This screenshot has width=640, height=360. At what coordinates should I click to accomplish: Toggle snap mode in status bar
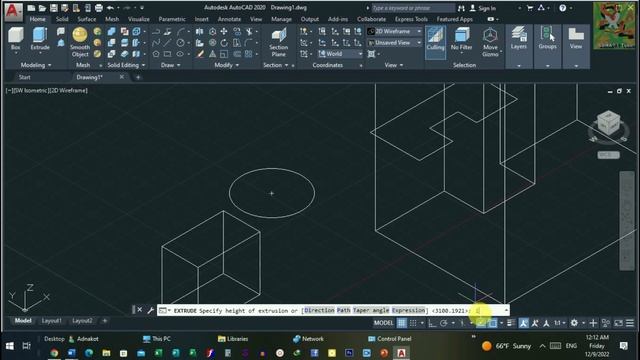pos(413,323)
